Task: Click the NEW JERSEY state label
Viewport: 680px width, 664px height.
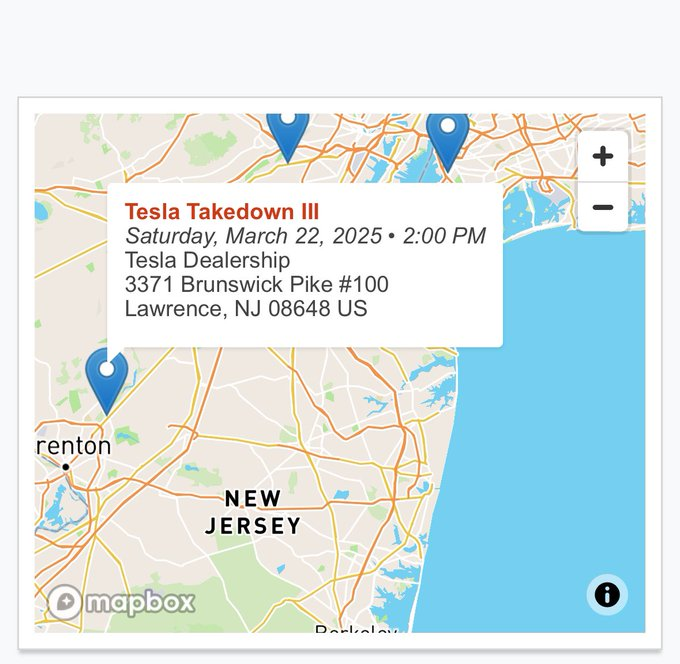Action: click(253, 511)
